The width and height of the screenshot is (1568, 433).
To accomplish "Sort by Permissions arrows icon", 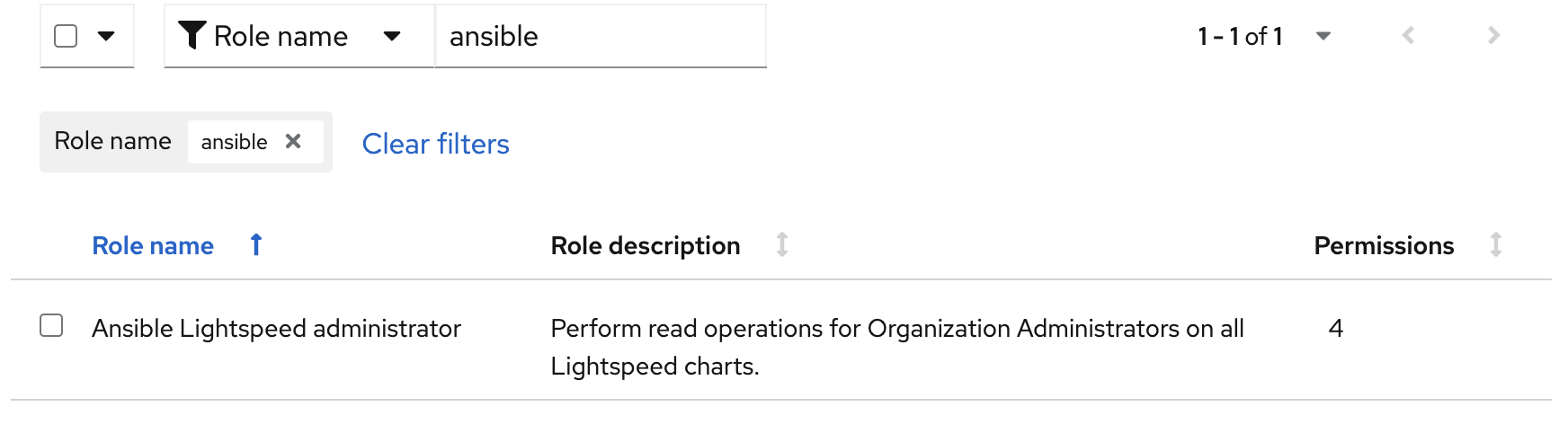I will [1496, 245].
